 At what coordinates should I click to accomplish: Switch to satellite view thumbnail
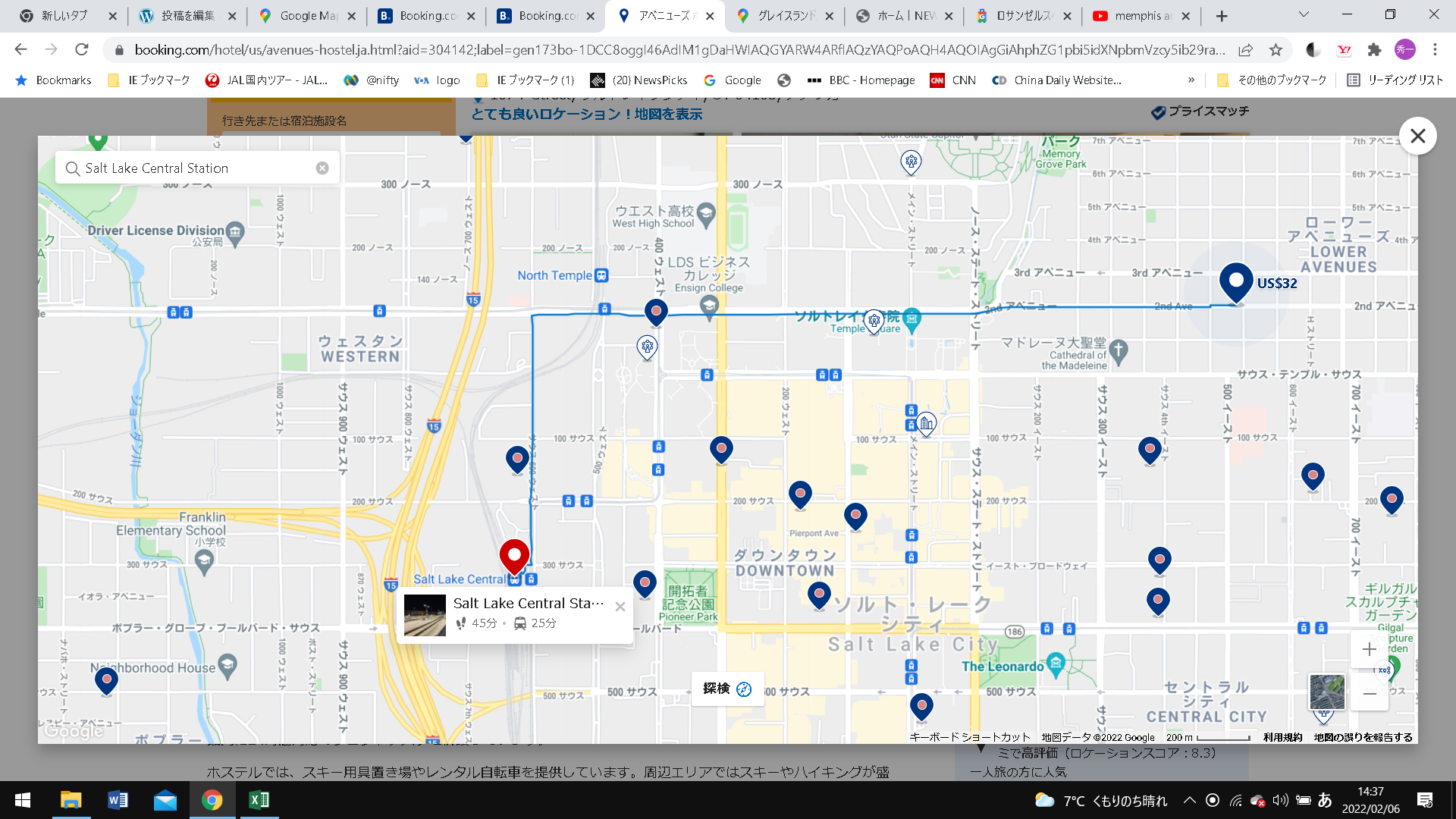coord(1326,692)
